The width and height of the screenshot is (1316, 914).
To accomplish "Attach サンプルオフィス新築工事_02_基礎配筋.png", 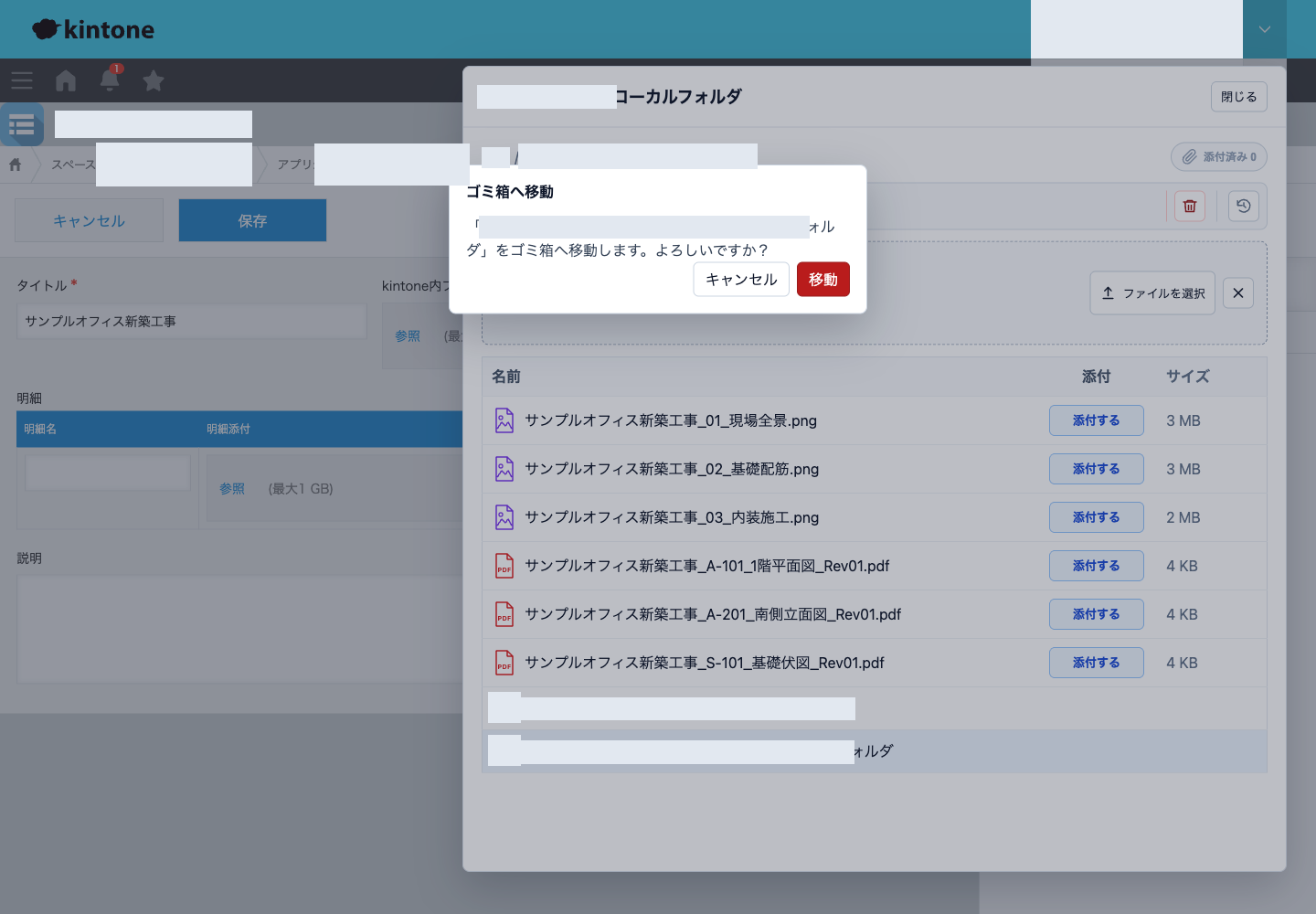I will (x=1097, y=469).
